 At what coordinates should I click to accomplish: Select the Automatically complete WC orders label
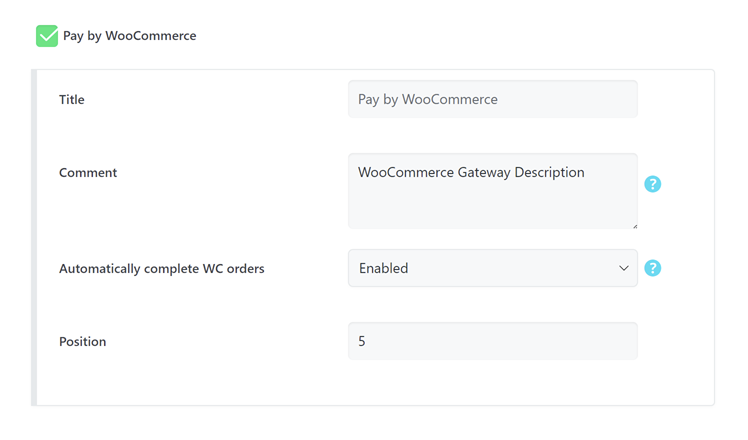(x=161, y=269)
